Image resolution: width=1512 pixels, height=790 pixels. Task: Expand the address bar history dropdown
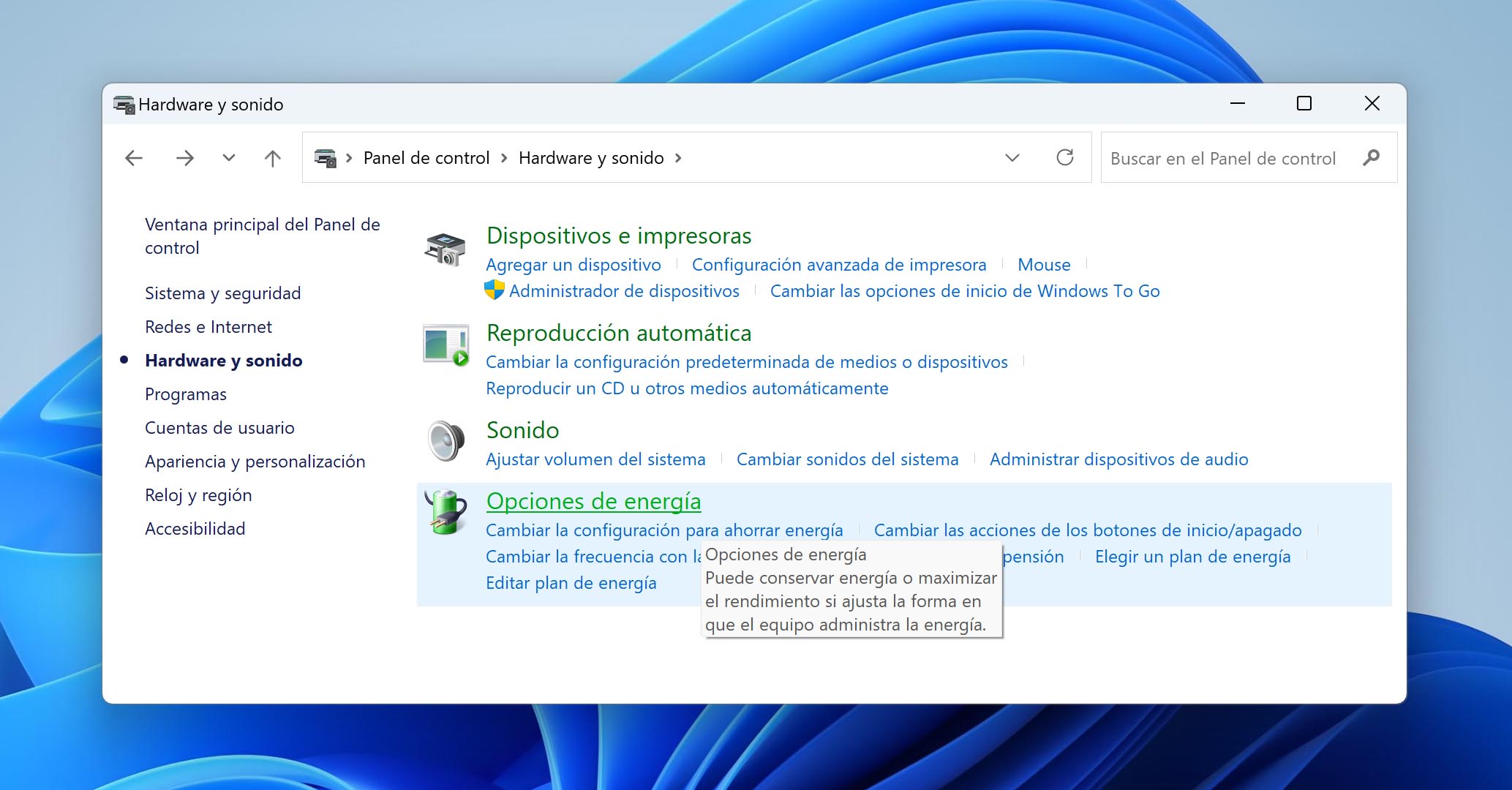tap(1012, 158)
